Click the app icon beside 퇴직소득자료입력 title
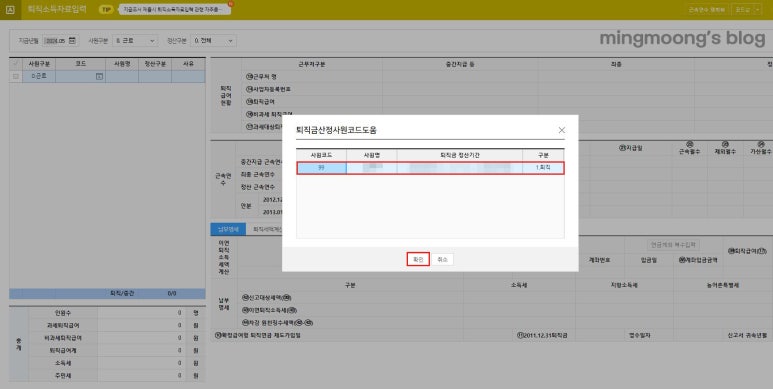The width and height of the screenshot is (773, 389). click(x=10, y=9)
